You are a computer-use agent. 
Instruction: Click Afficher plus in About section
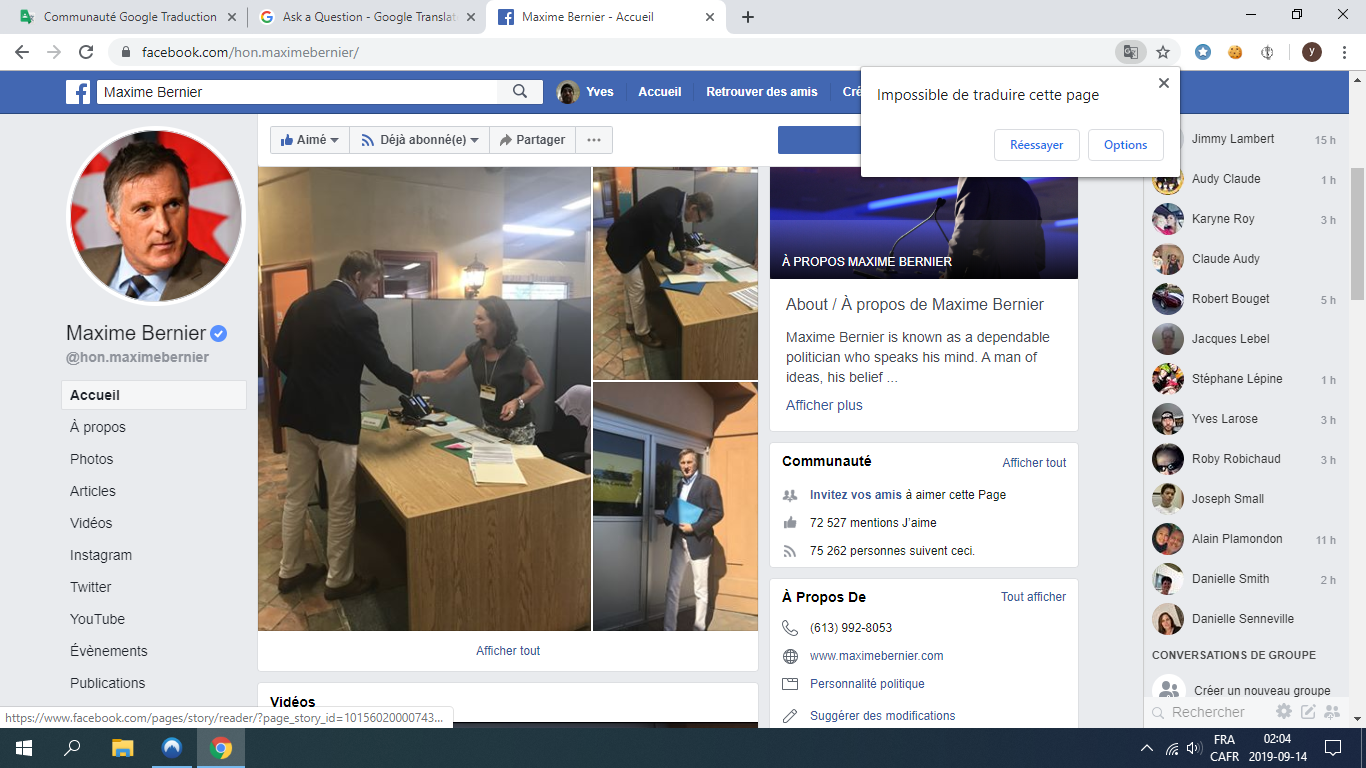[824, 405]
